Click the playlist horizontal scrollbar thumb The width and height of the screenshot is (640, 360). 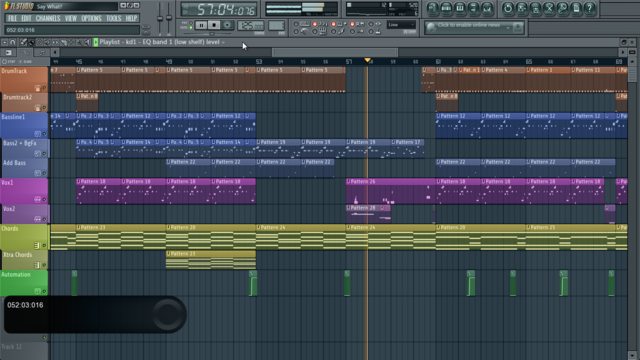pyautogui.click(x=335, y=52)
